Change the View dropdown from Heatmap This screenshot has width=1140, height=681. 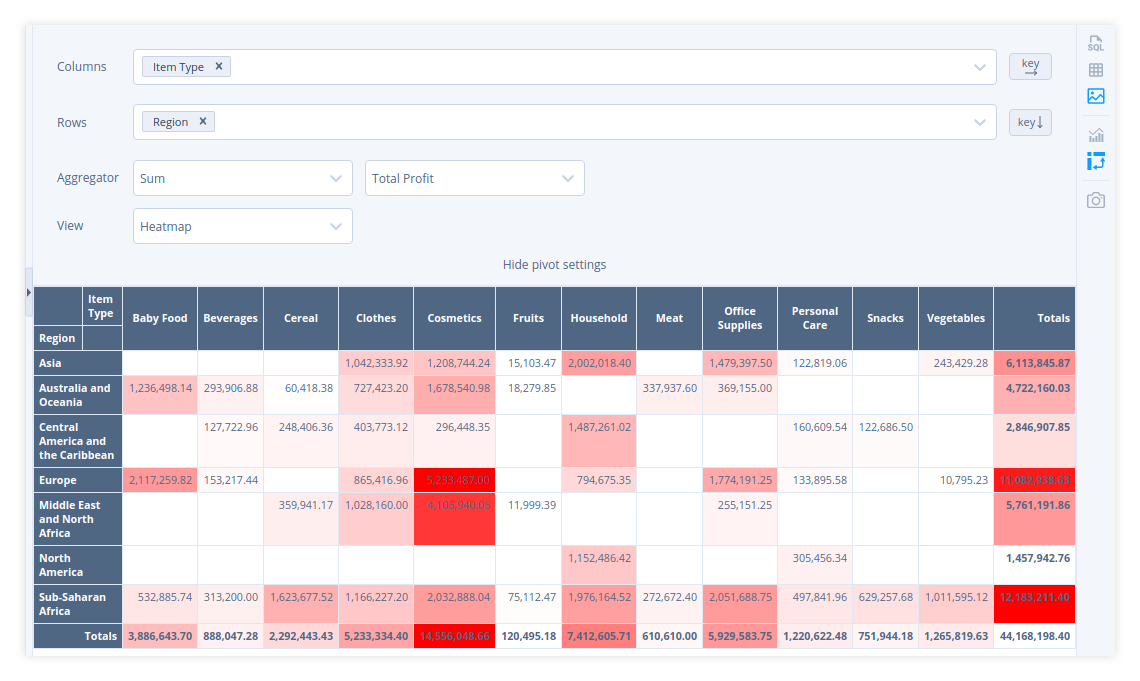coord(242,226)
